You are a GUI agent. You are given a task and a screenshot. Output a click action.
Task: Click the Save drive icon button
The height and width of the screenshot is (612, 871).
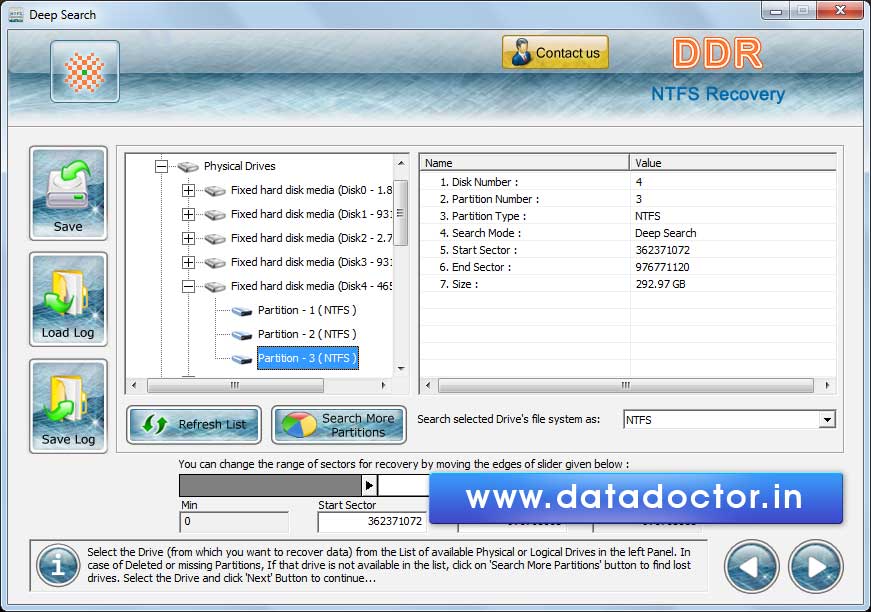[x=68, y=193]
